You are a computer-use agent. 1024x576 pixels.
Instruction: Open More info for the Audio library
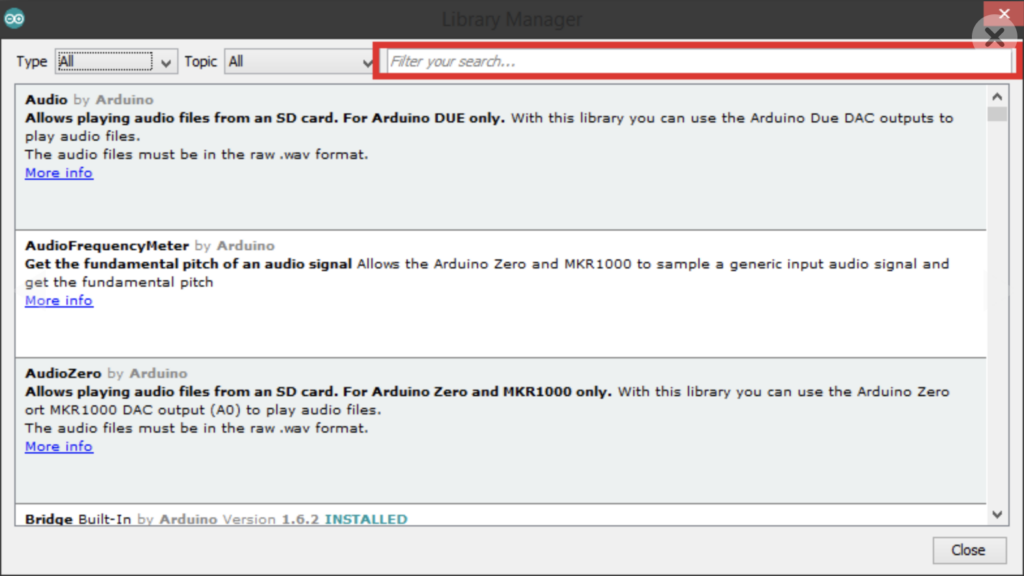coord(59,173)
